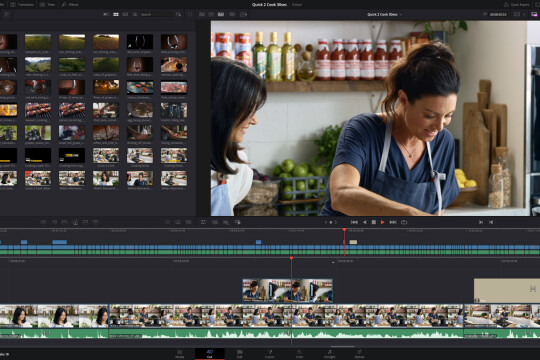Click the Fast Review icon

(x=243, y=14)
